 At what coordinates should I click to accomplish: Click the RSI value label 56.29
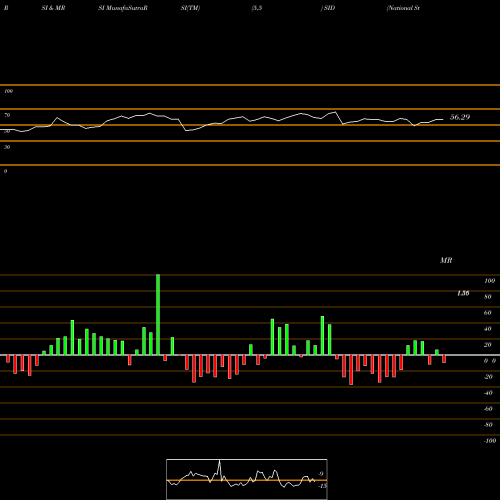click(x=460, y=117)
